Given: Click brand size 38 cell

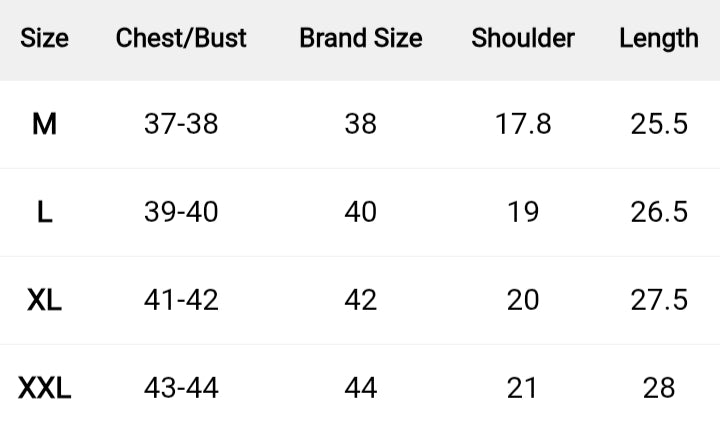Looking at the screenshot, I should click(x=361, y=124).
